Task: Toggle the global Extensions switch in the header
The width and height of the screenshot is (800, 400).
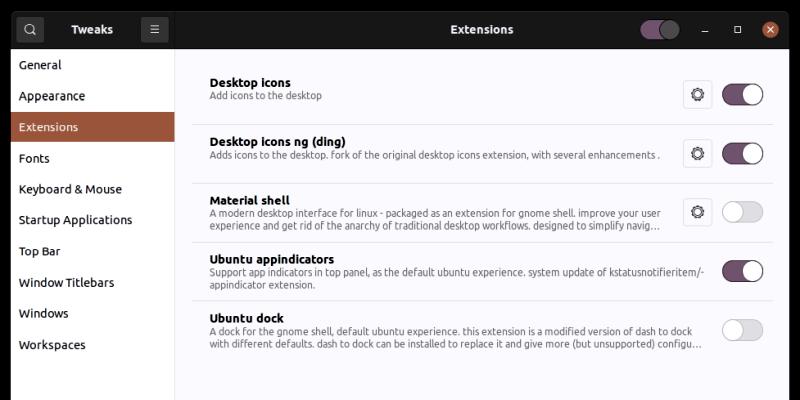Action: (660, 30)
